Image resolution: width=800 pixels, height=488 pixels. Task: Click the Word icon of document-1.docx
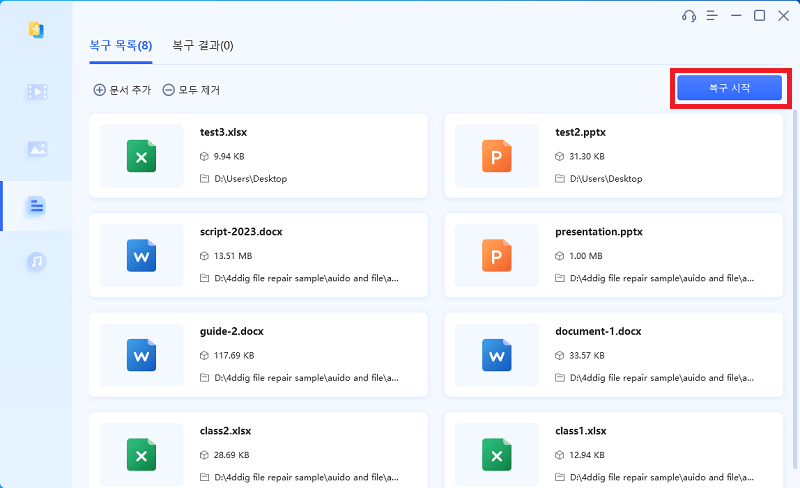[x=496, y=355]
